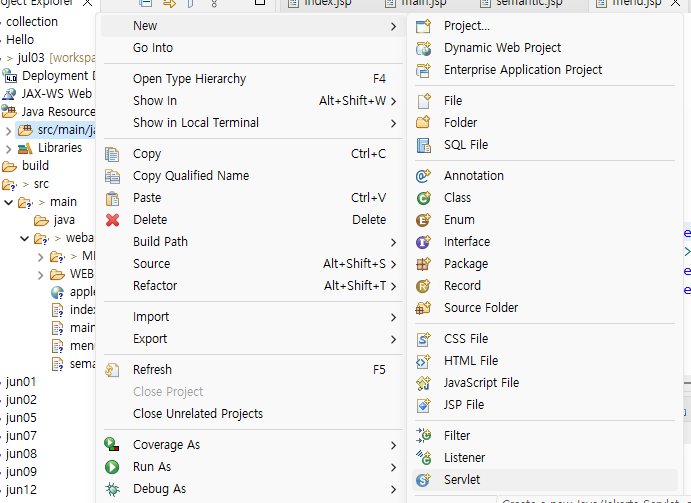Click the red Delete X icon
Viewport: 691px width, 503px height.
point(112,220)
